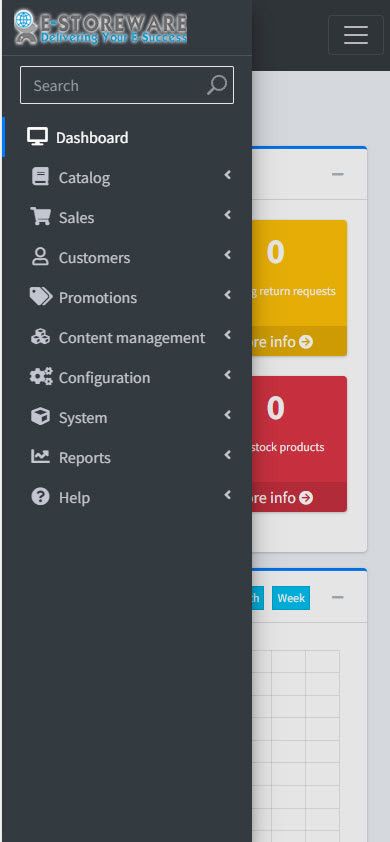This screenshot has height=842, width=390.
Task: Select the Week chart tab
Action: 291,598
